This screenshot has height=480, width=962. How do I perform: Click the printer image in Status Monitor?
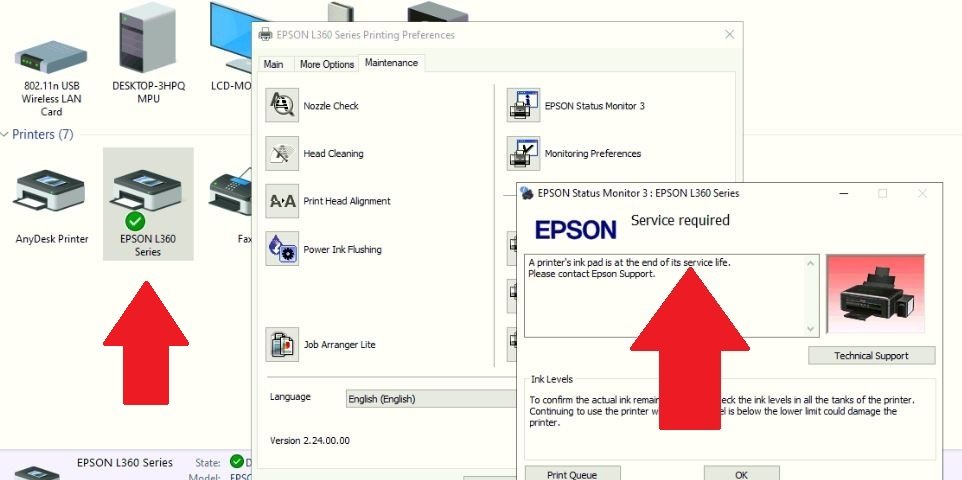pos(875,294)
